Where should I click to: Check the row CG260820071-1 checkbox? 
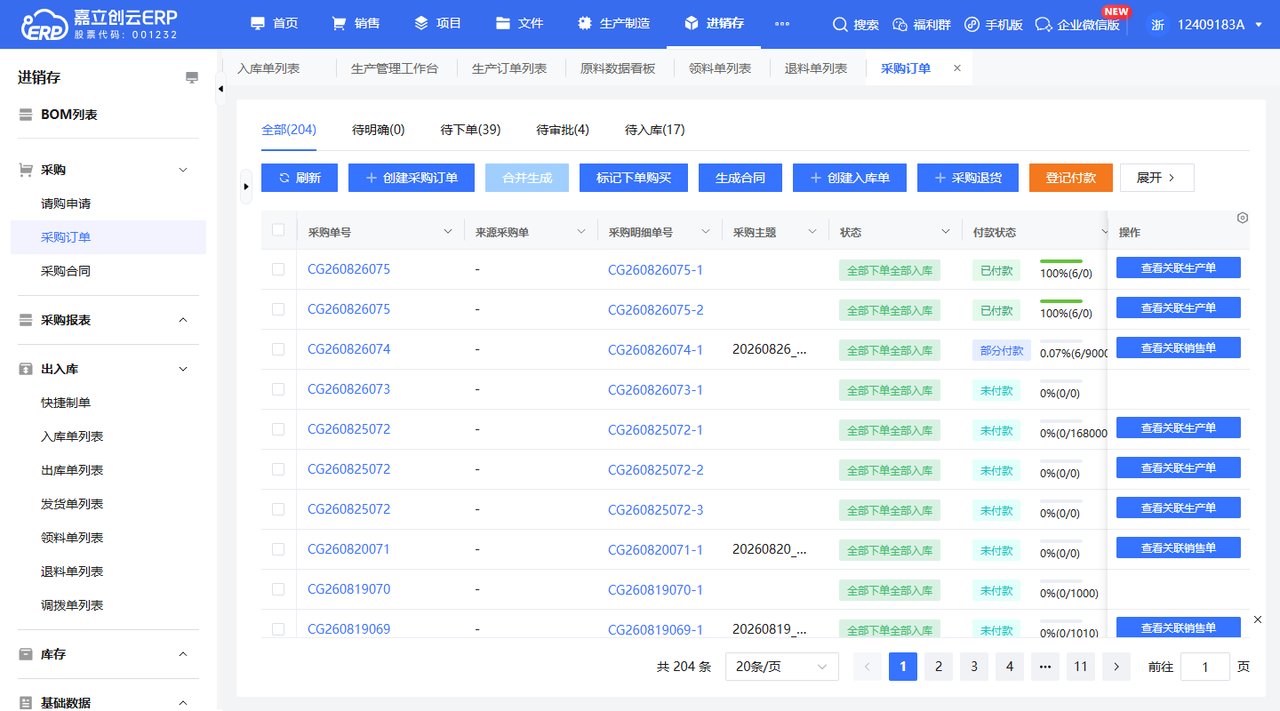pyautogui.click(x=278, y=550)
